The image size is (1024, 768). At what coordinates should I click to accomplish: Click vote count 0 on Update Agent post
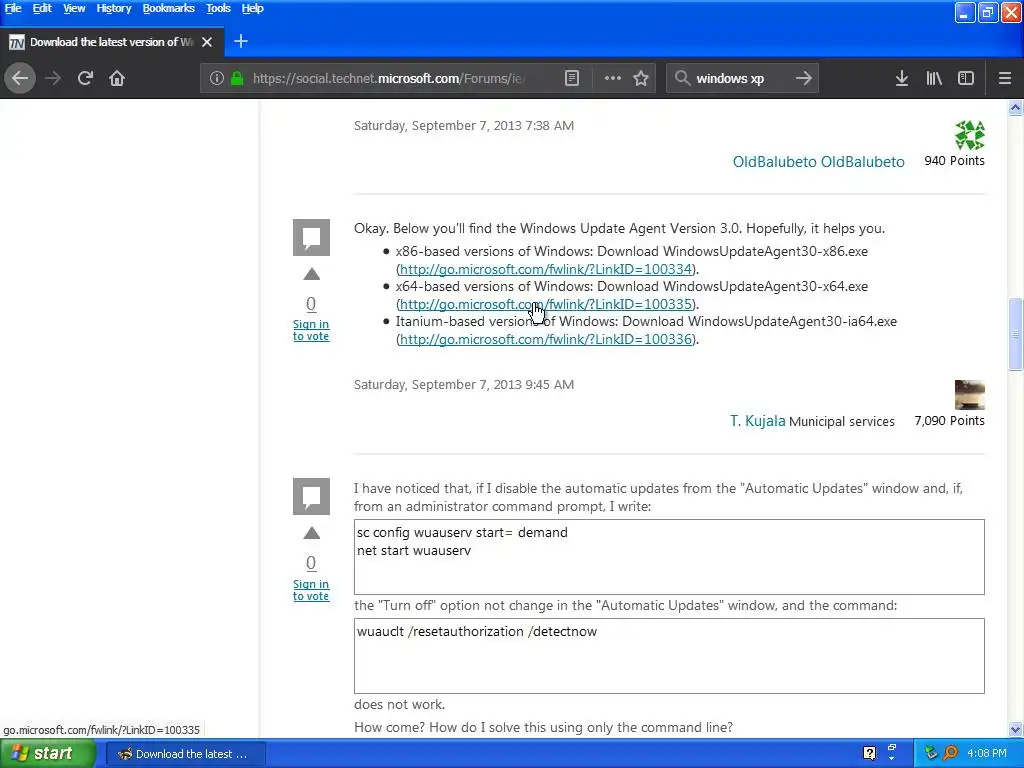coord(311,304)
